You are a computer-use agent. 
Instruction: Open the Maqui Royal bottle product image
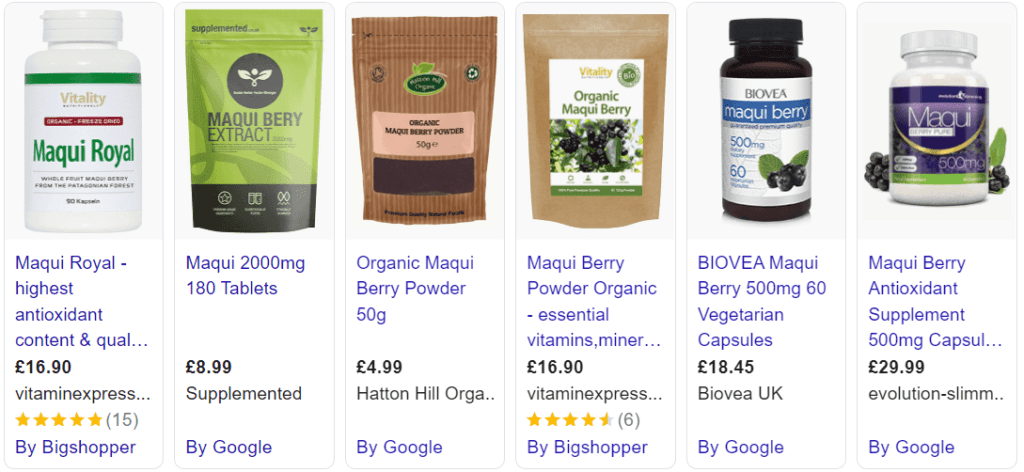[83, 121]
